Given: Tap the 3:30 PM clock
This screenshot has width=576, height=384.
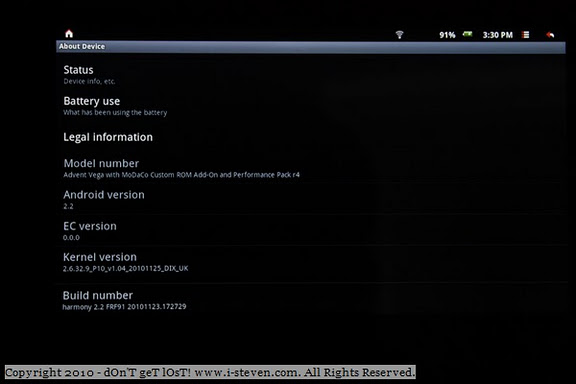Looking at the screenshot, I should click(497, 35).
